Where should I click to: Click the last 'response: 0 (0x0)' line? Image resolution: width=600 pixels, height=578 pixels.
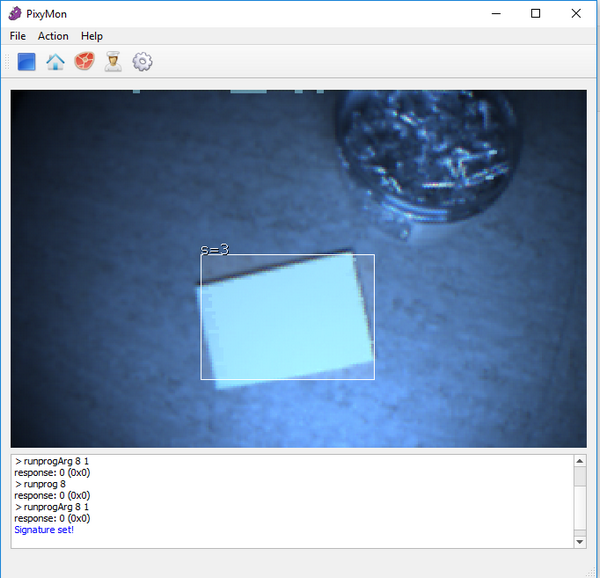pos(52,518)
